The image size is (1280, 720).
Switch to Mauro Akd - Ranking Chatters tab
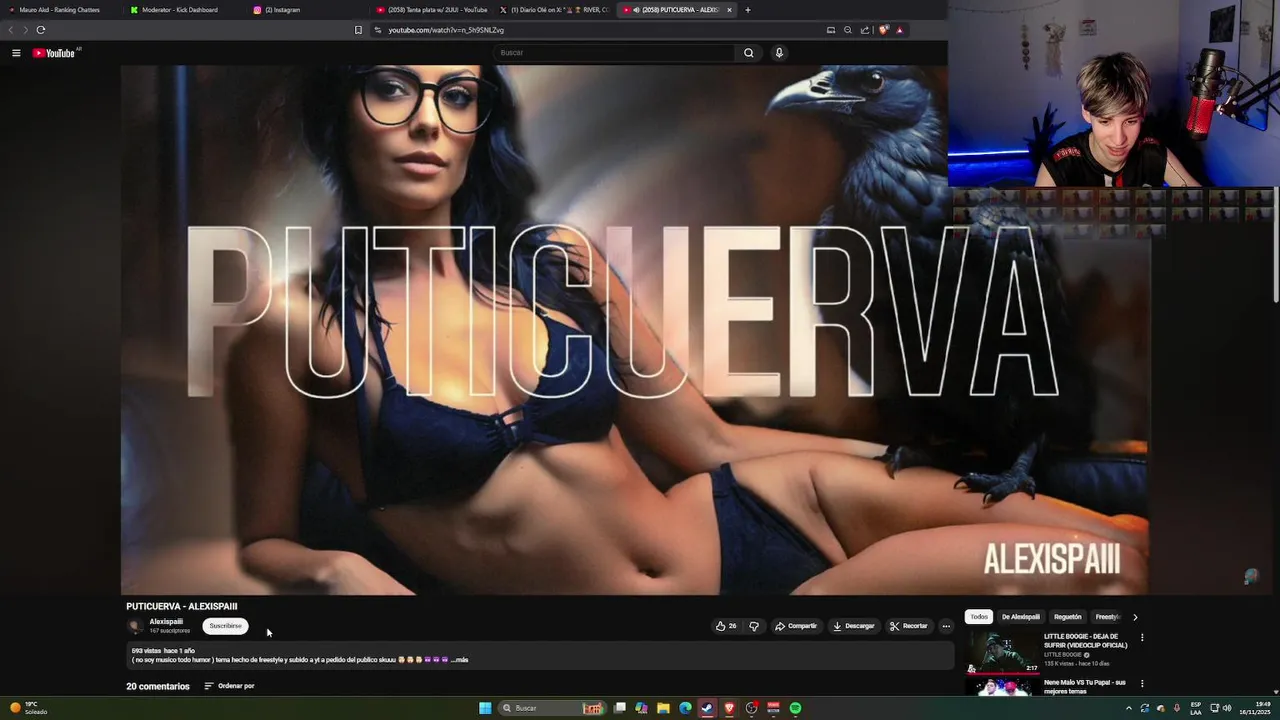pos(58,10)
